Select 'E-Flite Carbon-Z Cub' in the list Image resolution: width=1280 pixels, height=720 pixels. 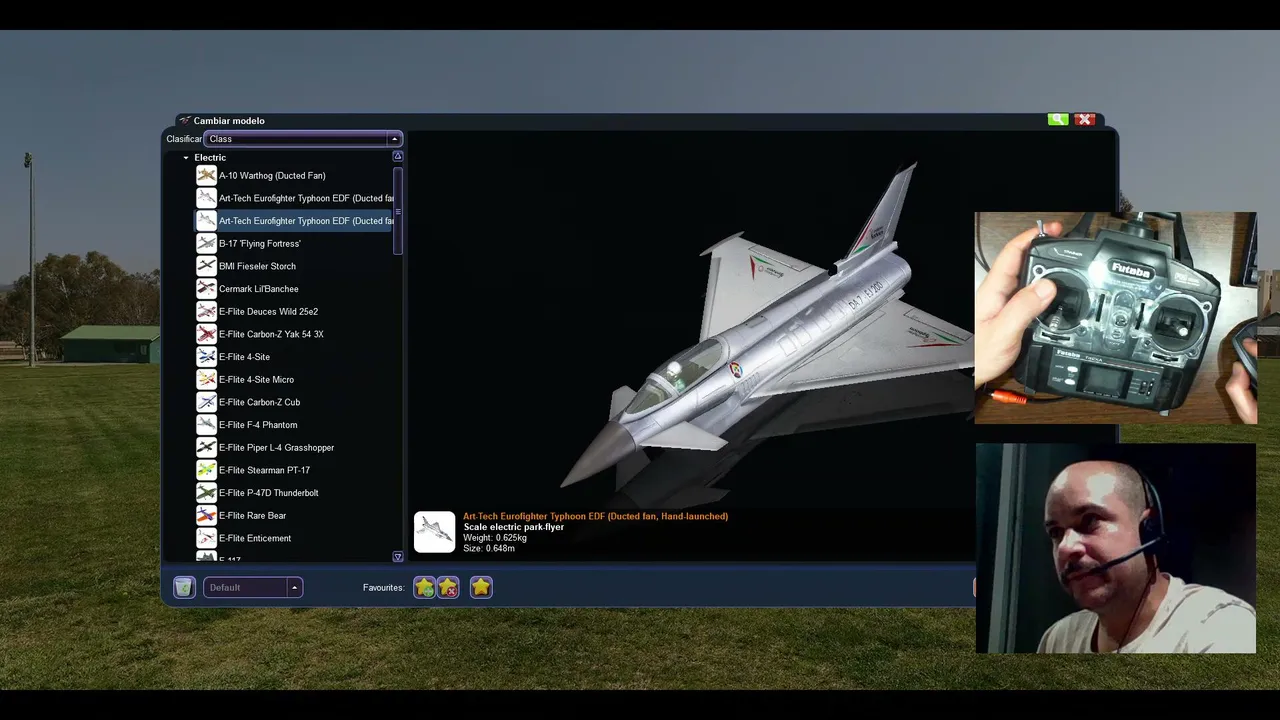tap(259, 402)
